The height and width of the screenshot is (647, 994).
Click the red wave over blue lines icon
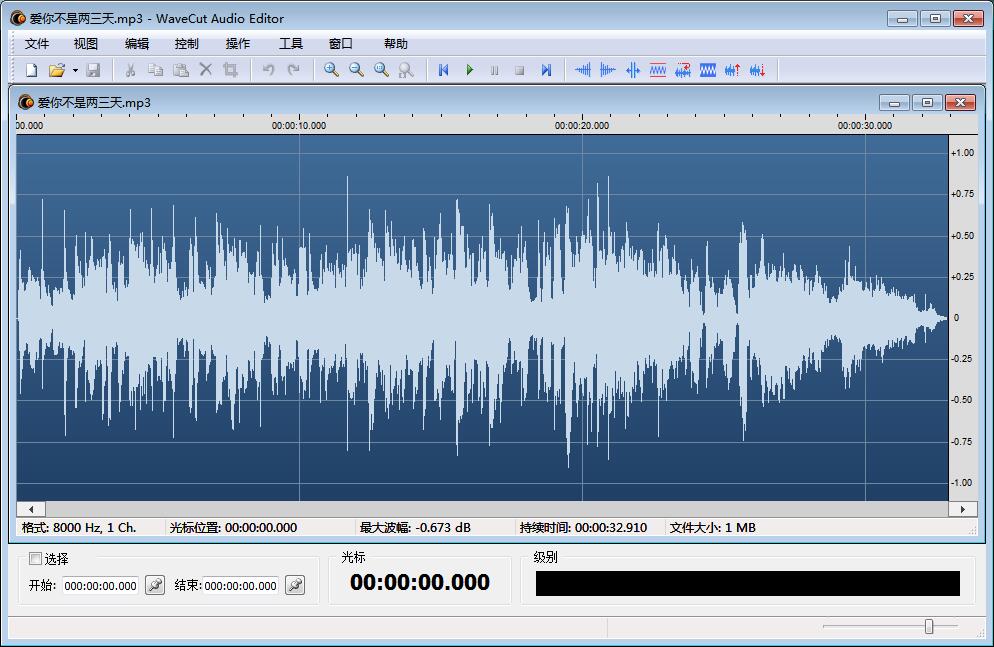click(x=657, y=70)
